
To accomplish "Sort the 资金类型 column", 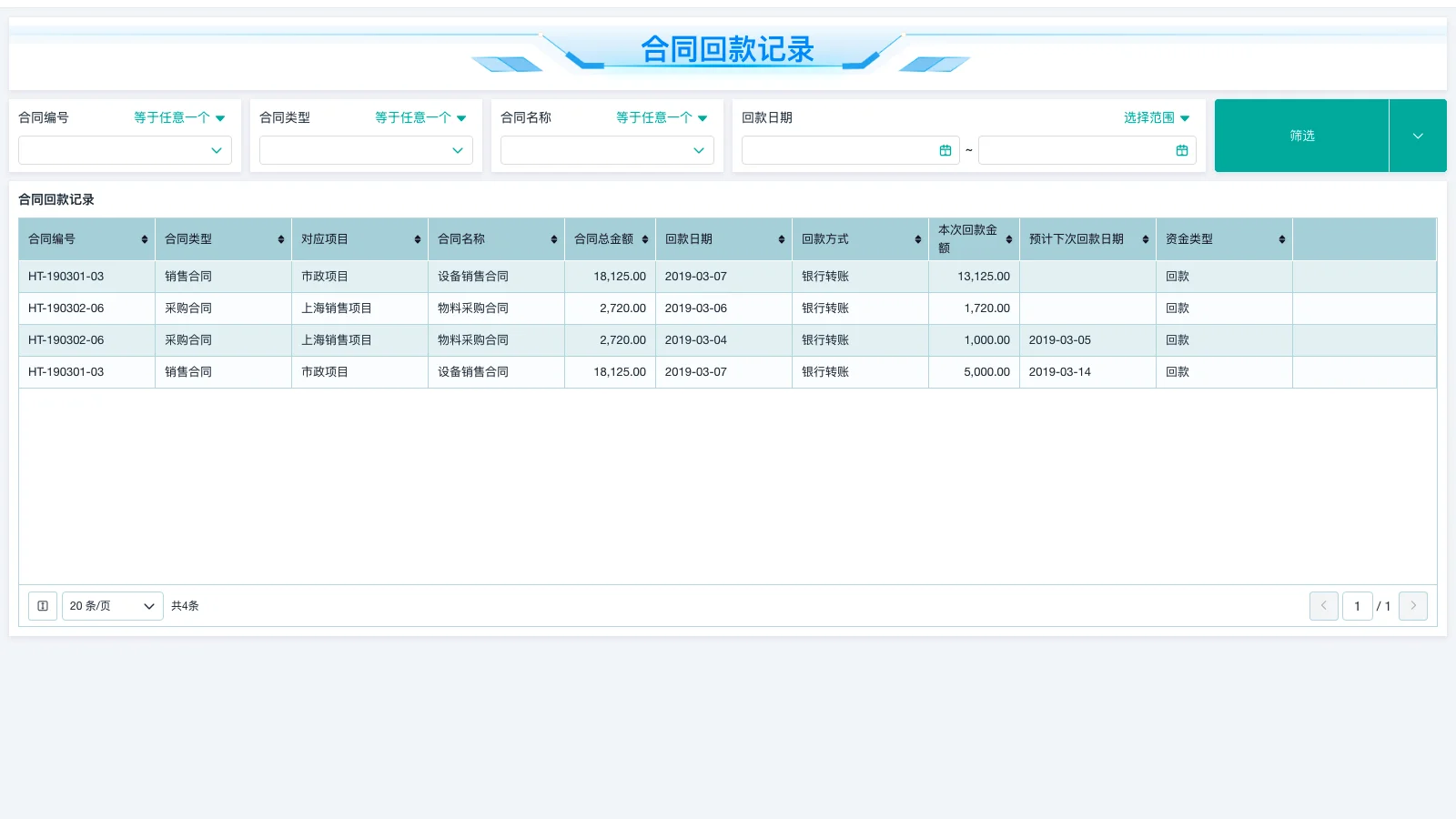I will [1281, 238].
